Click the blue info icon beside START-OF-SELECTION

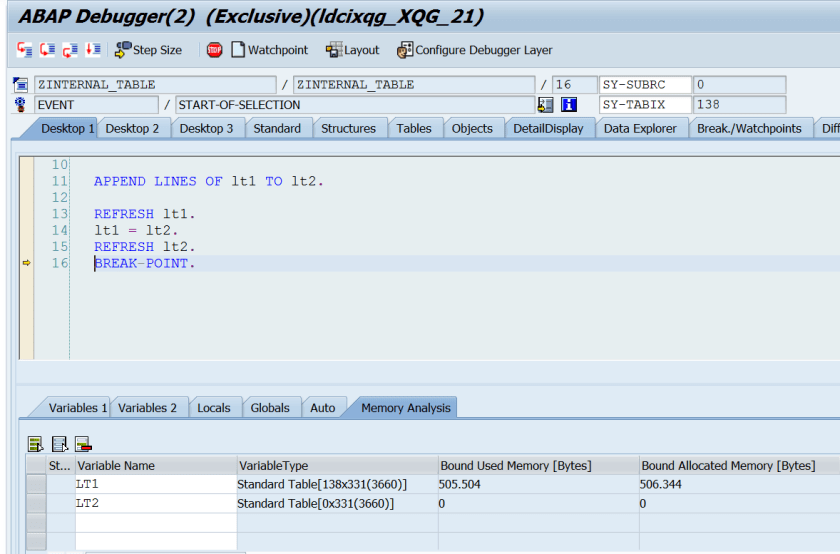569,105
